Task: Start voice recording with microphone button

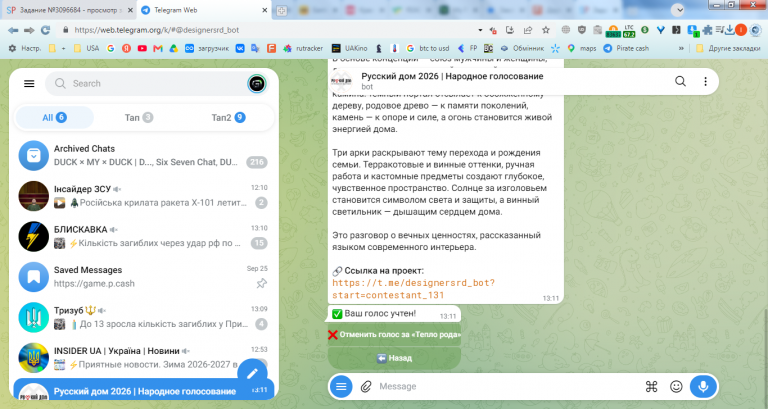Action: tap(703, 386)
